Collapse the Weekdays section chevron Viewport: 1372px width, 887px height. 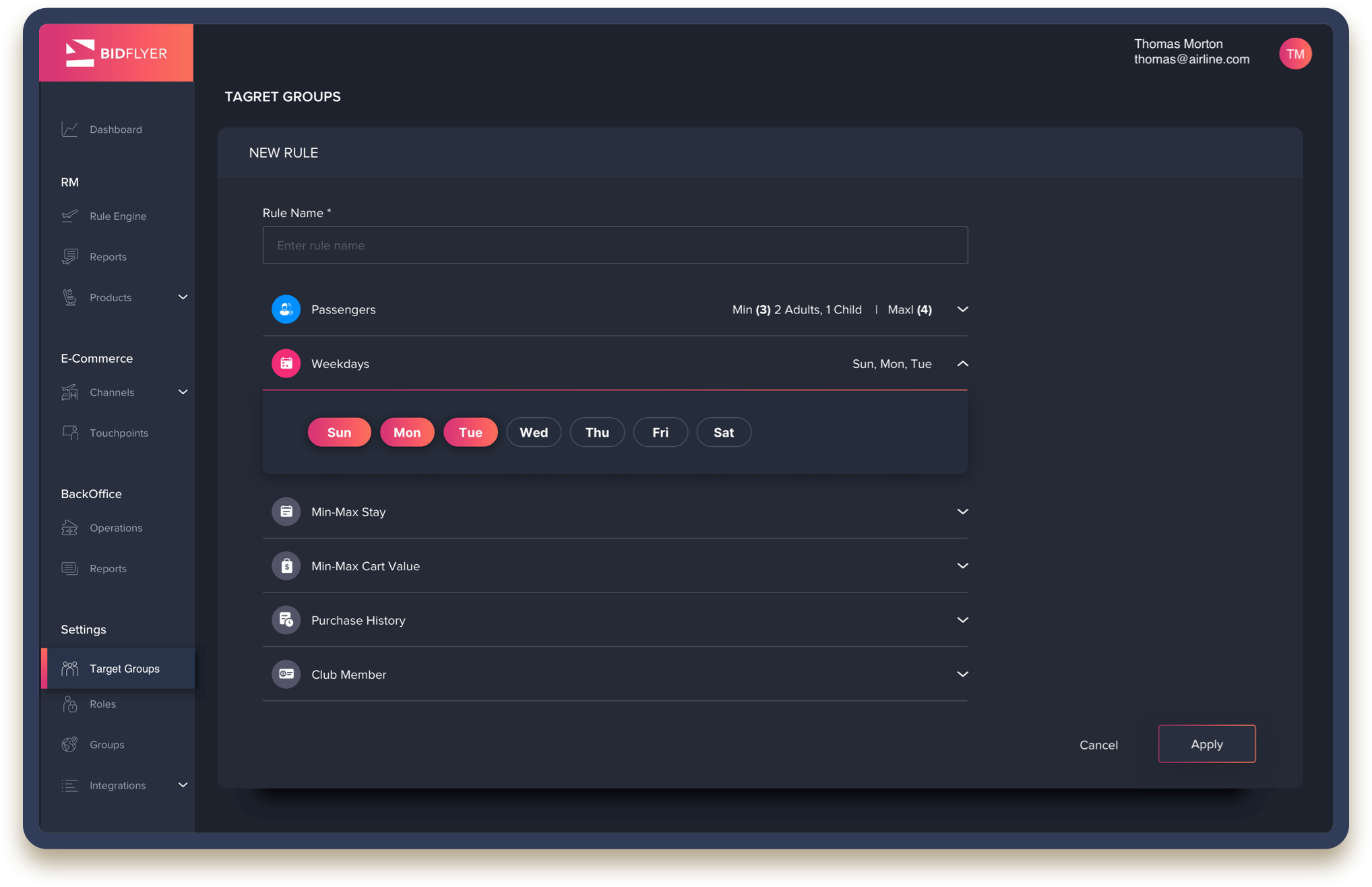pos(962,364)
